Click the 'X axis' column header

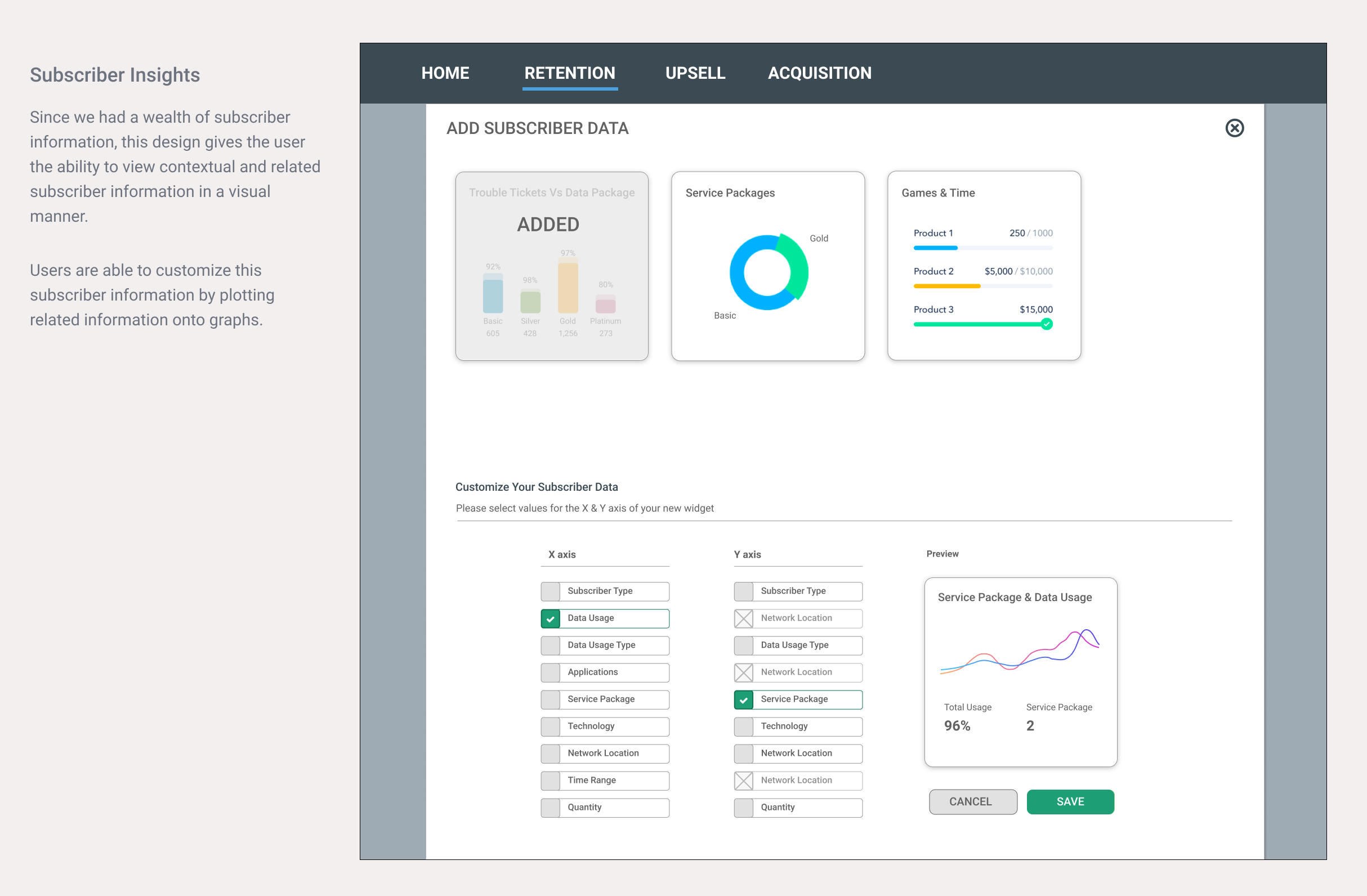(562, 554)
